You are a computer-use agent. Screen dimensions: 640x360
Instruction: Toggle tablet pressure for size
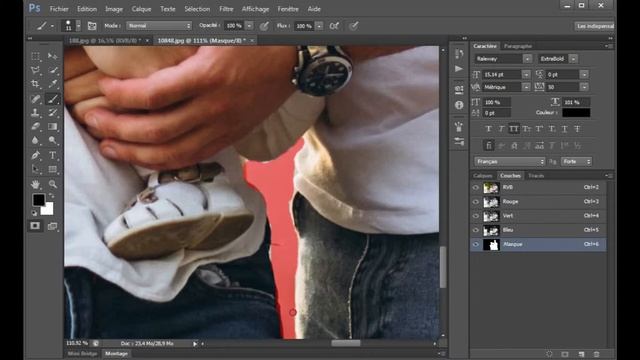[x=353, y=26]
